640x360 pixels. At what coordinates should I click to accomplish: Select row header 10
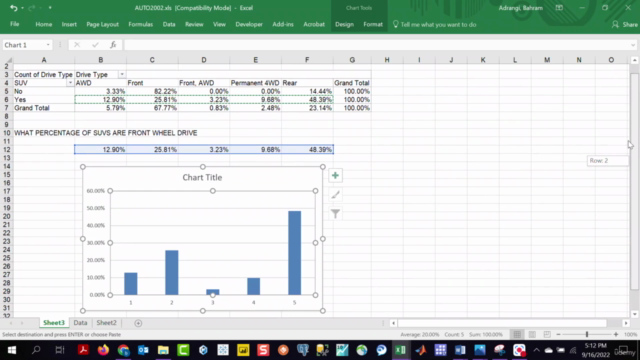tap(7, 133)
